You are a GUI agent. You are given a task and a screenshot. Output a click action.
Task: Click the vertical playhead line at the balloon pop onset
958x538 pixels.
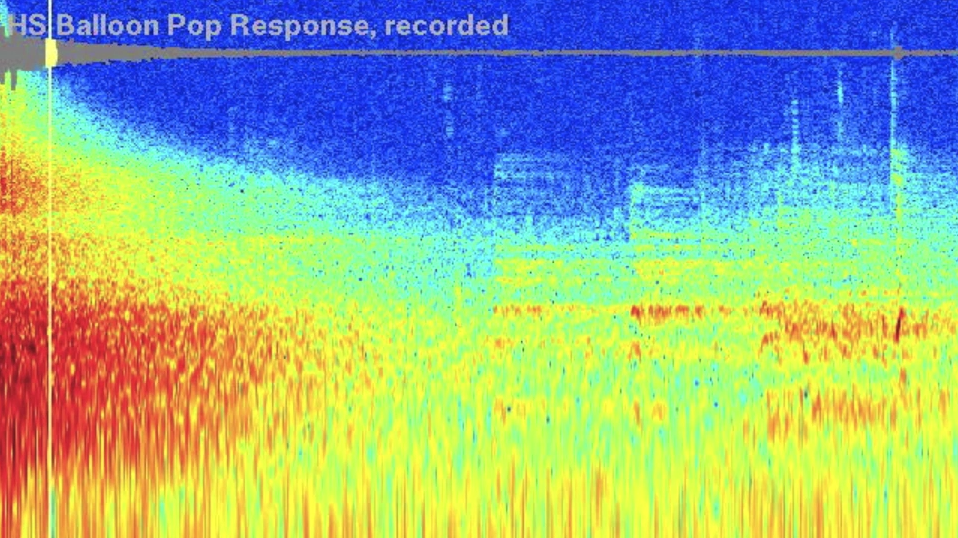[50, 269]
